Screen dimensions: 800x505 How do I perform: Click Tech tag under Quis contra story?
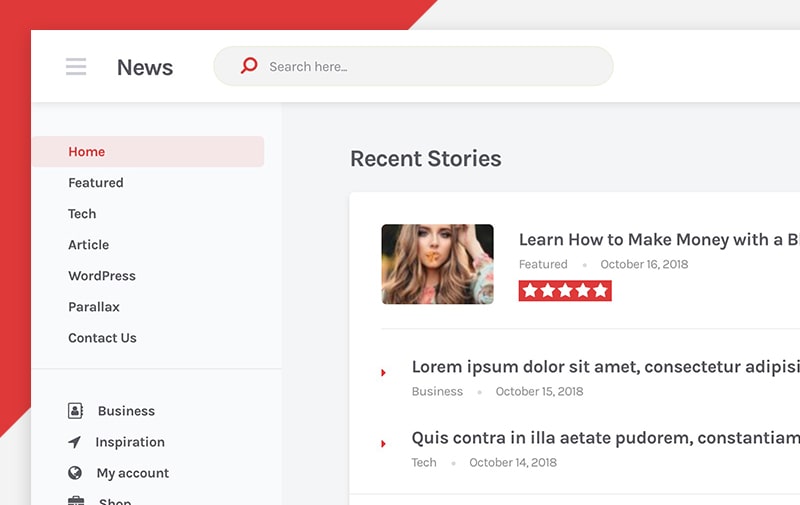coord(424,462)
